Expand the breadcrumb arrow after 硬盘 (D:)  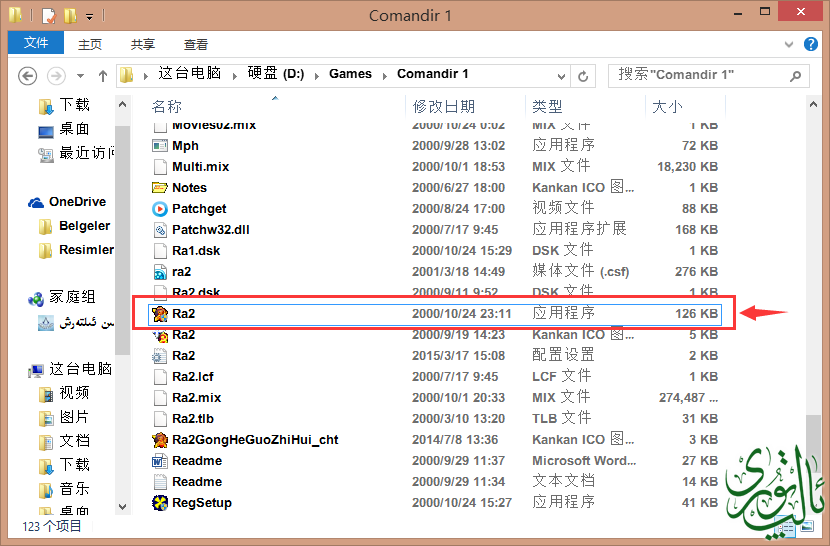click(x=317, y=76)
